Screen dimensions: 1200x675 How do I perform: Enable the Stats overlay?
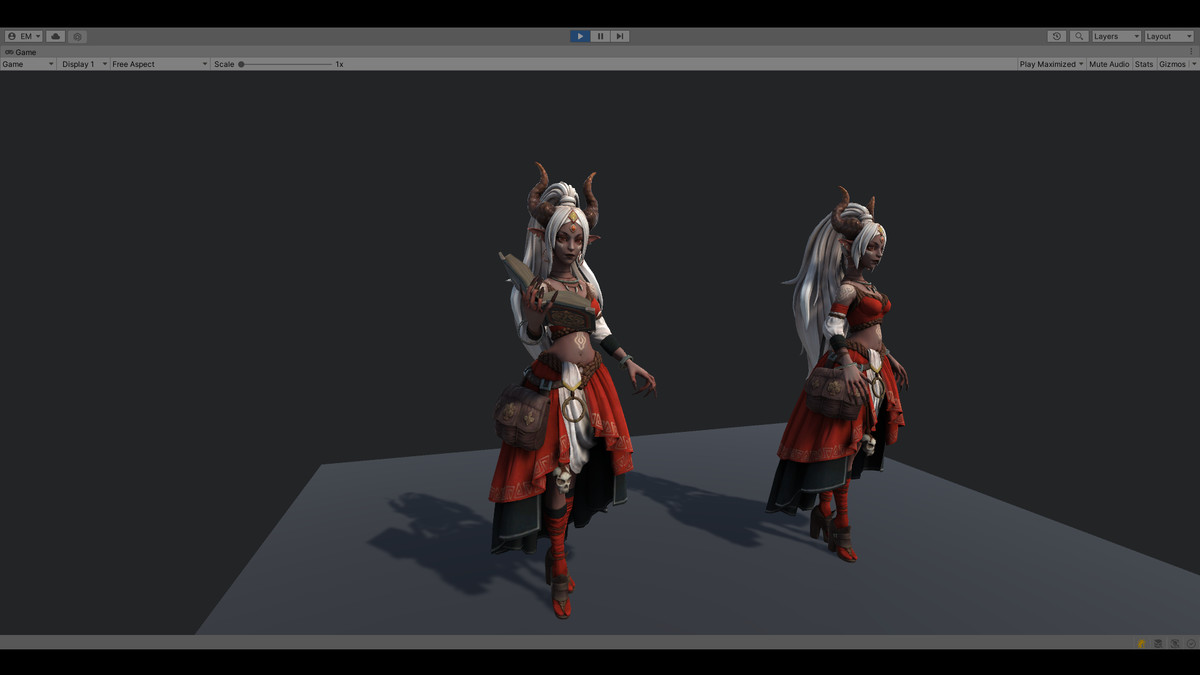[1143, 64]
